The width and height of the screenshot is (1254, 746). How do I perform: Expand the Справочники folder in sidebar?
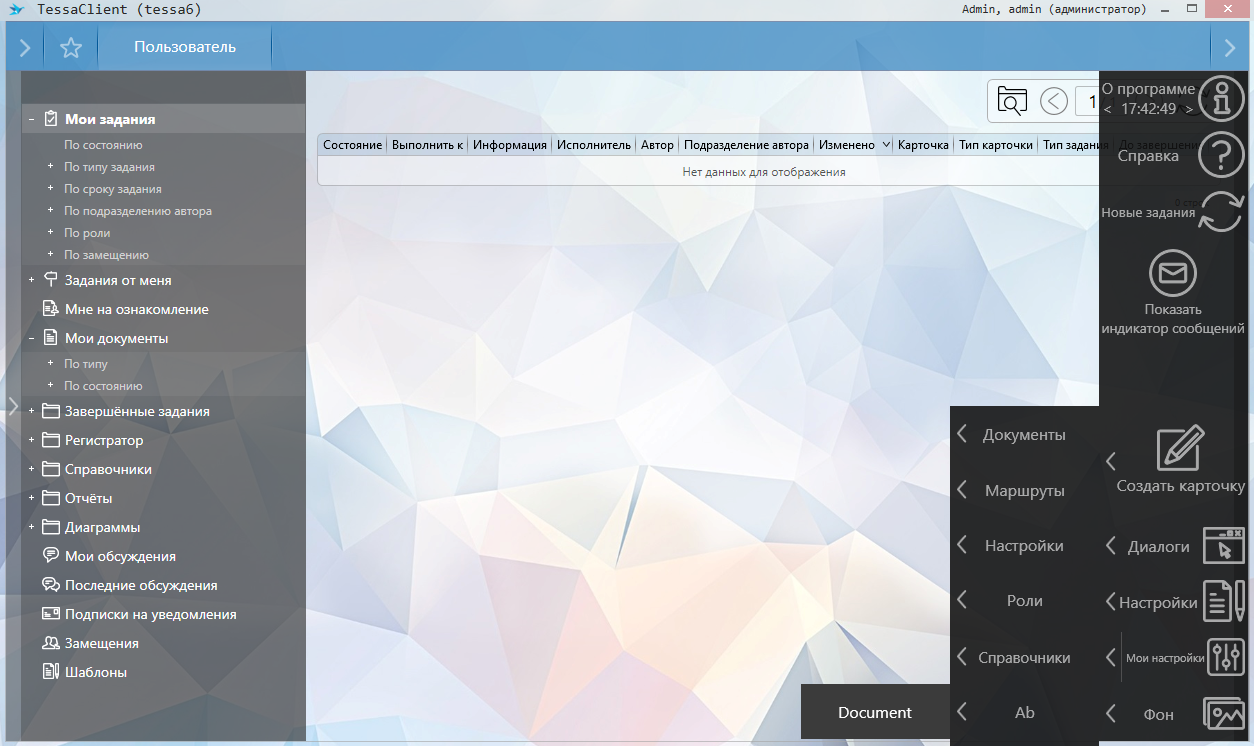[x=32, y=469]
